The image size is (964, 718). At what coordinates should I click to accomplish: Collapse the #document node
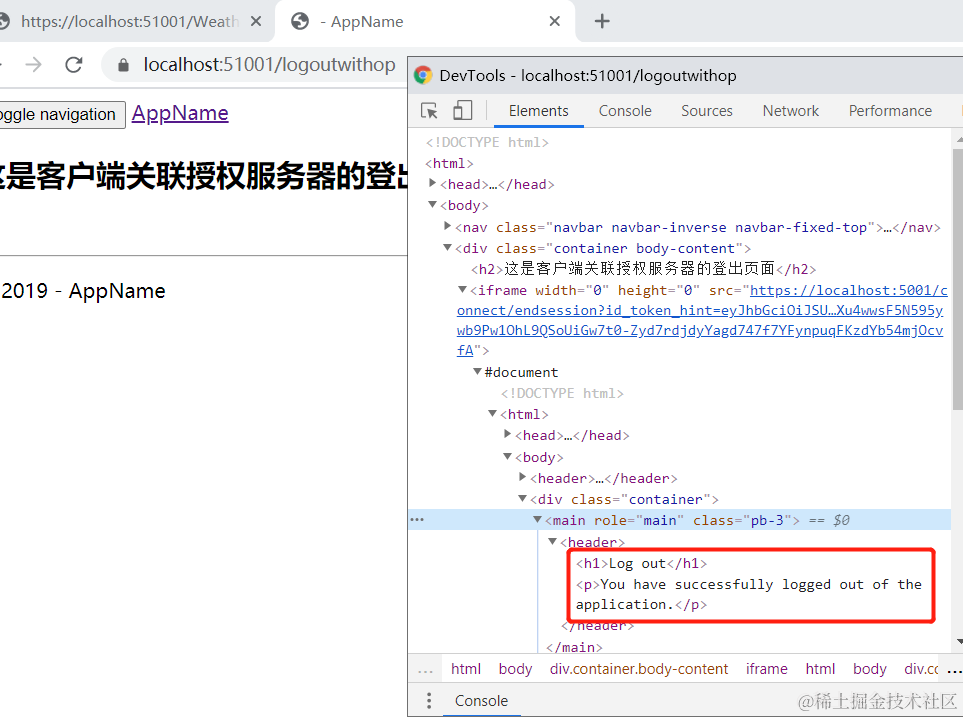coord(477,371)
